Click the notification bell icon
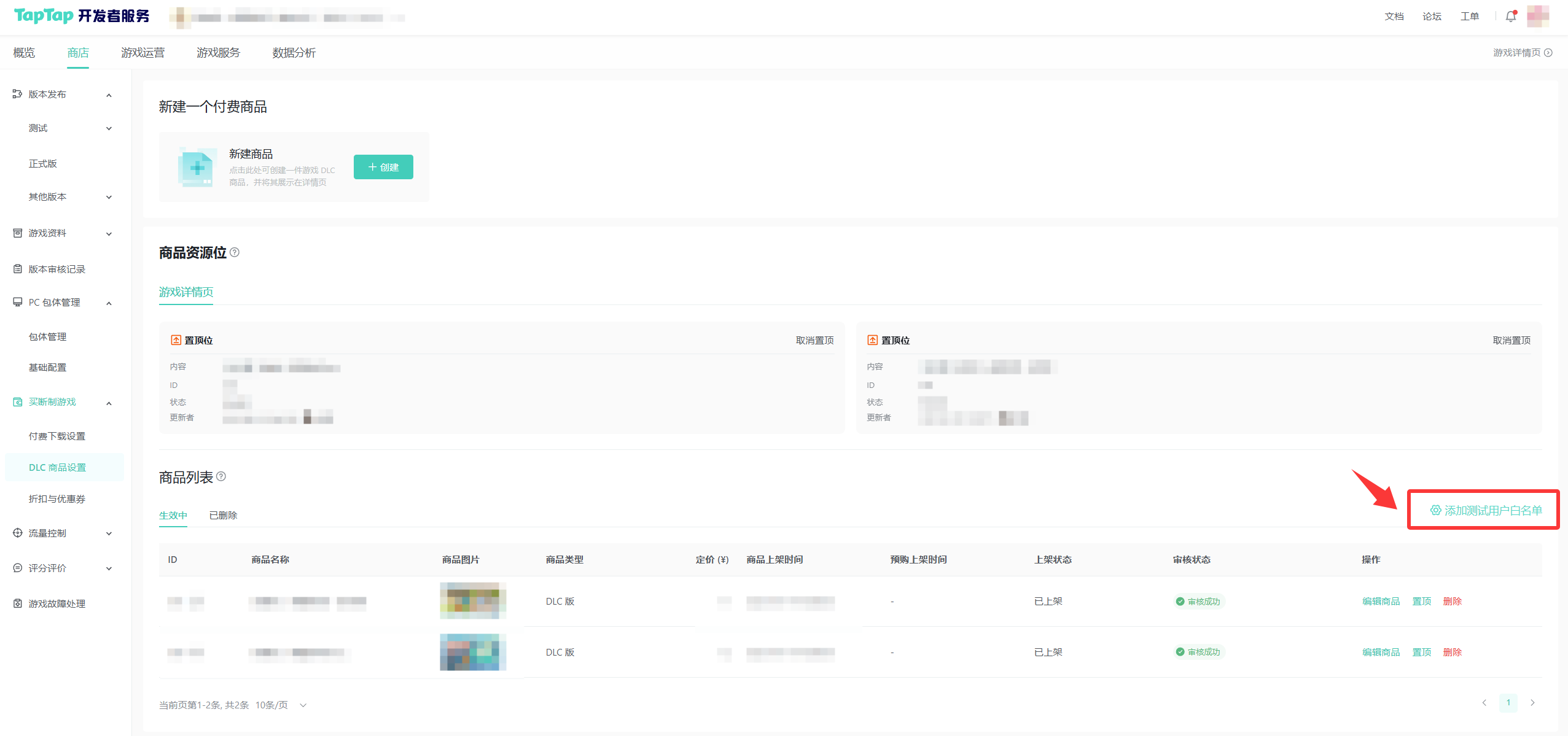Image resolution: width=1568 pixels, height=736 pixels. tap(1510, 17)
